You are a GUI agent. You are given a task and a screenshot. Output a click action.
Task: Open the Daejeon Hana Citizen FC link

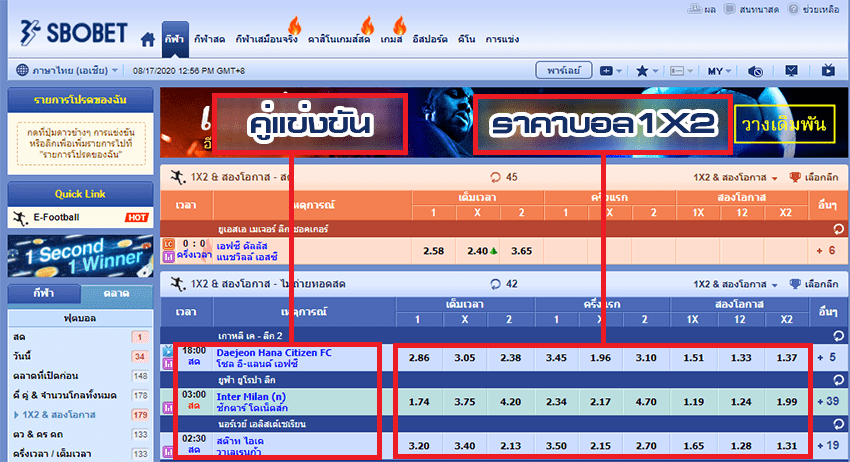click(274, 352)
